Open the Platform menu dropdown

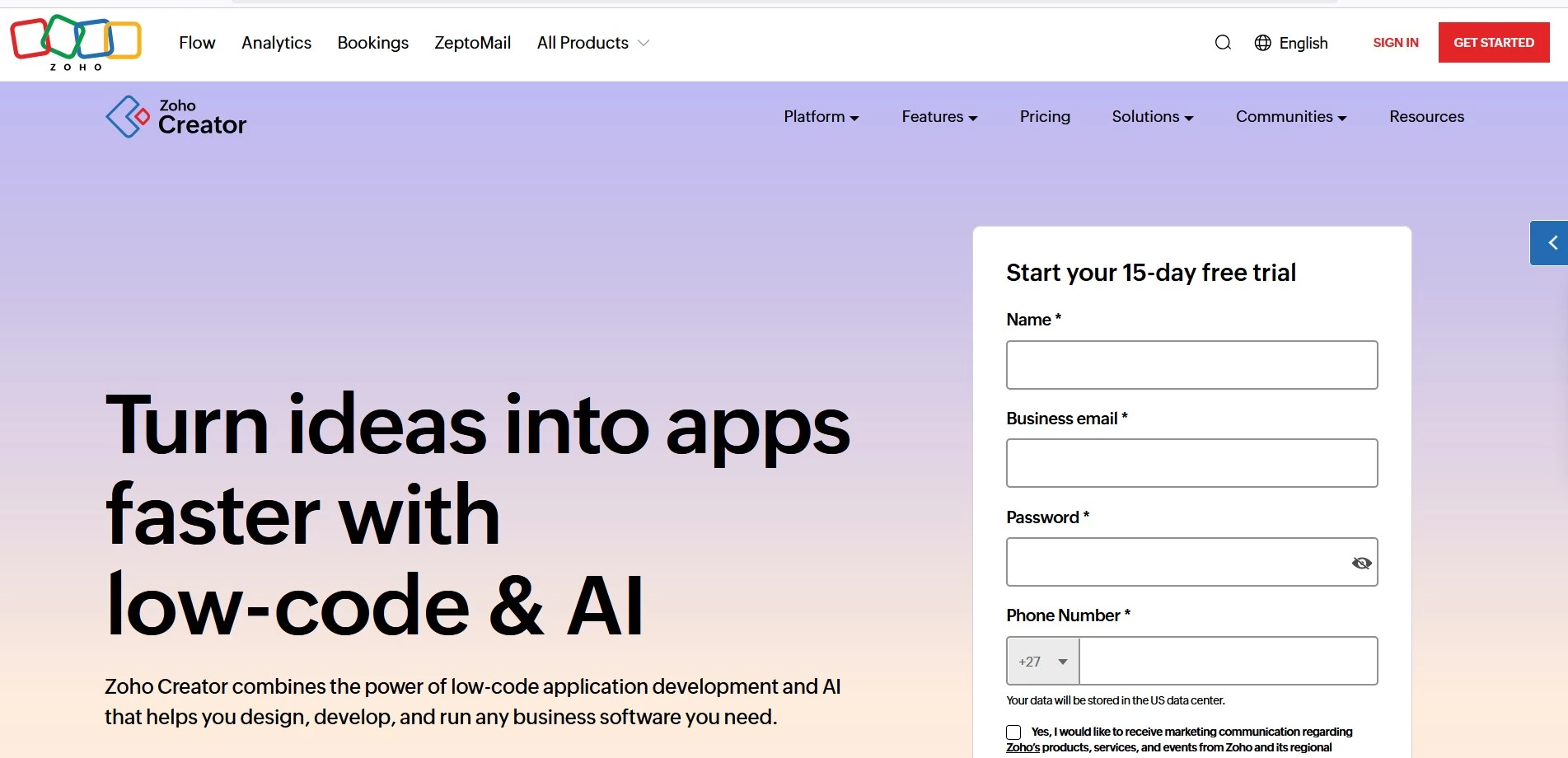(821, 117)
